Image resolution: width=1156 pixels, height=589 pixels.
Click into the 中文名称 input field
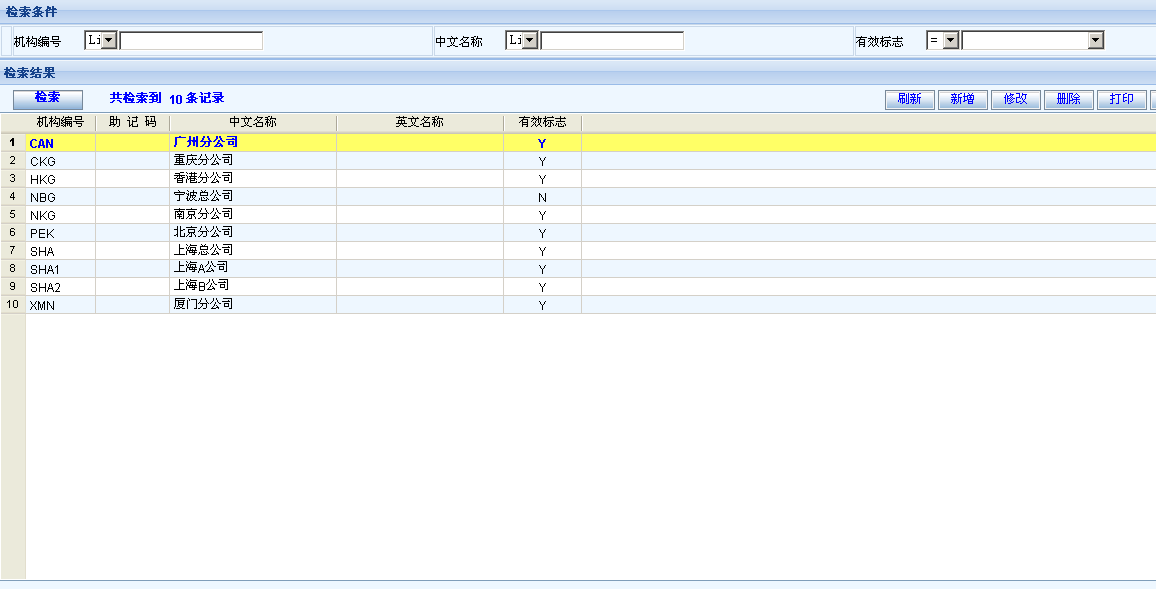tap(612, 40)
